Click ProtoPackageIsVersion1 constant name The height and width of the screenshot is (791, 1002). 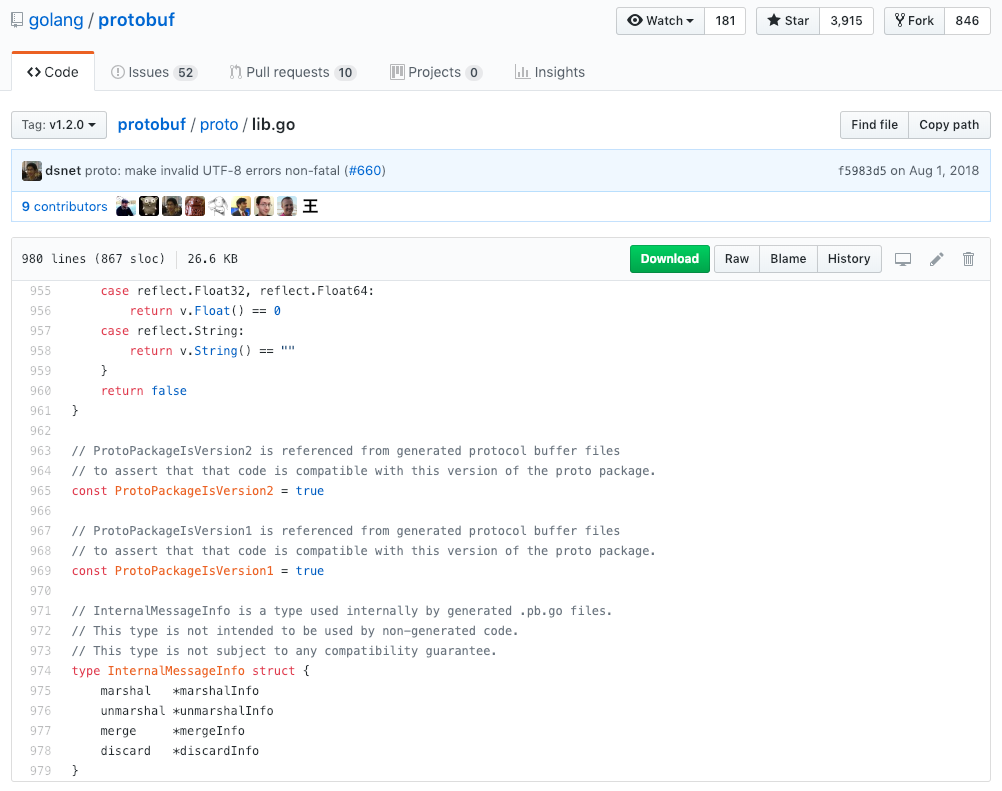(194, 571)
